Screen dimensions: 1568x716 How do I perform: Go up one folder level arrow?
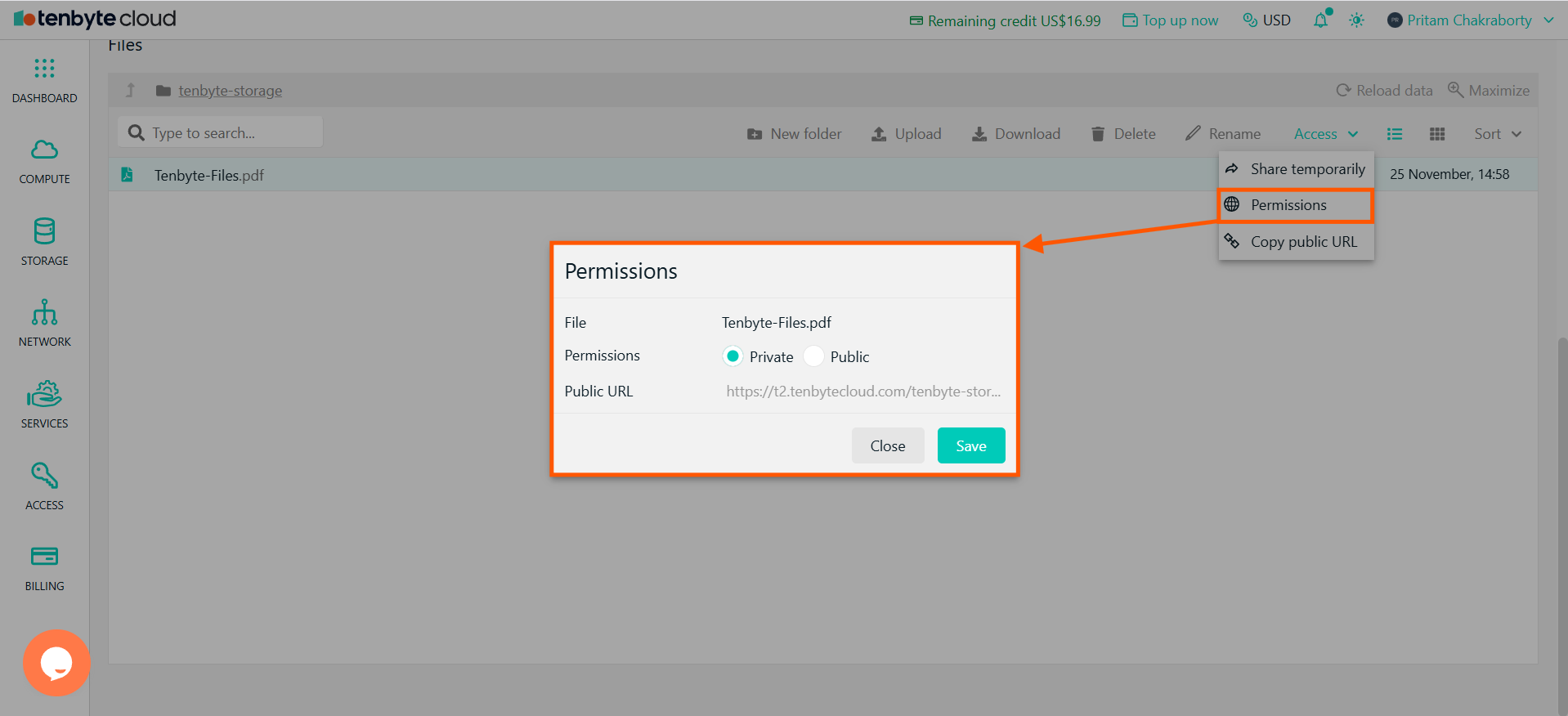(130, 90)
